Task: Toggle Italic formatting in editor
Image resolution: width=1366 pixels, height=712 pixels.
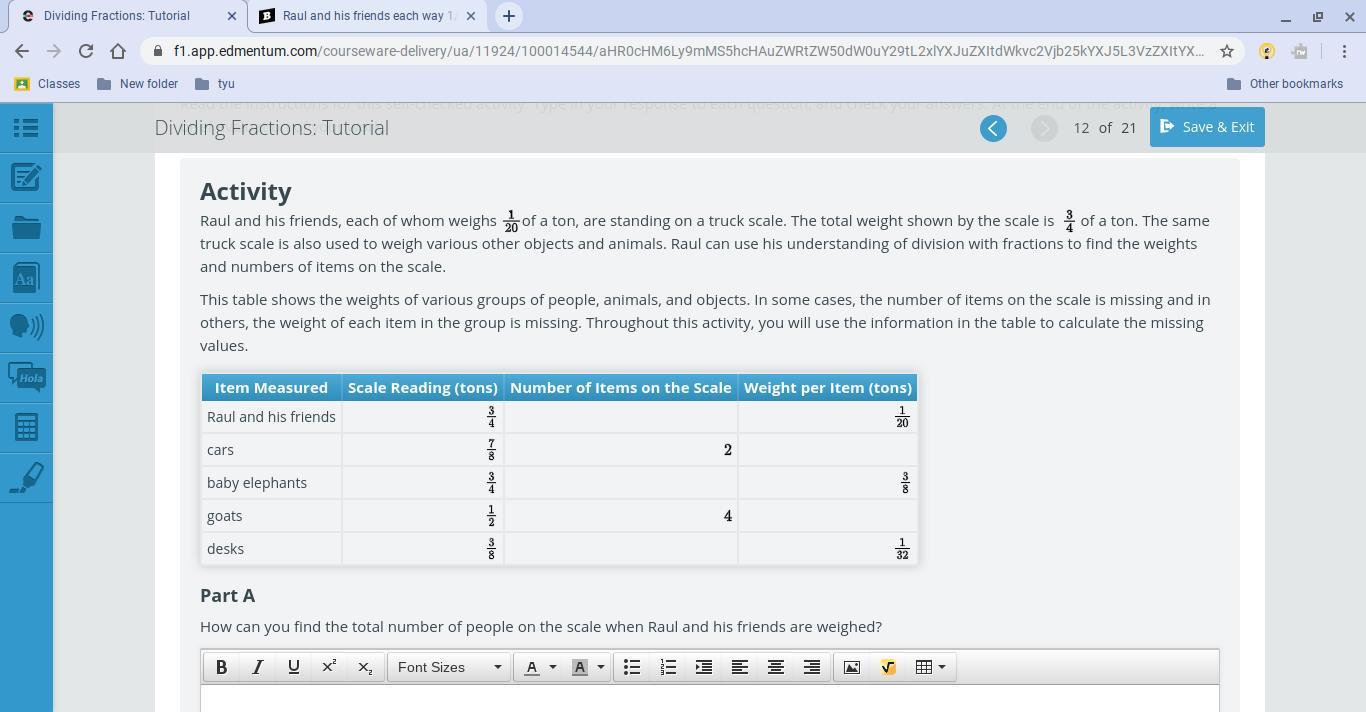Action: pos(257,667)
